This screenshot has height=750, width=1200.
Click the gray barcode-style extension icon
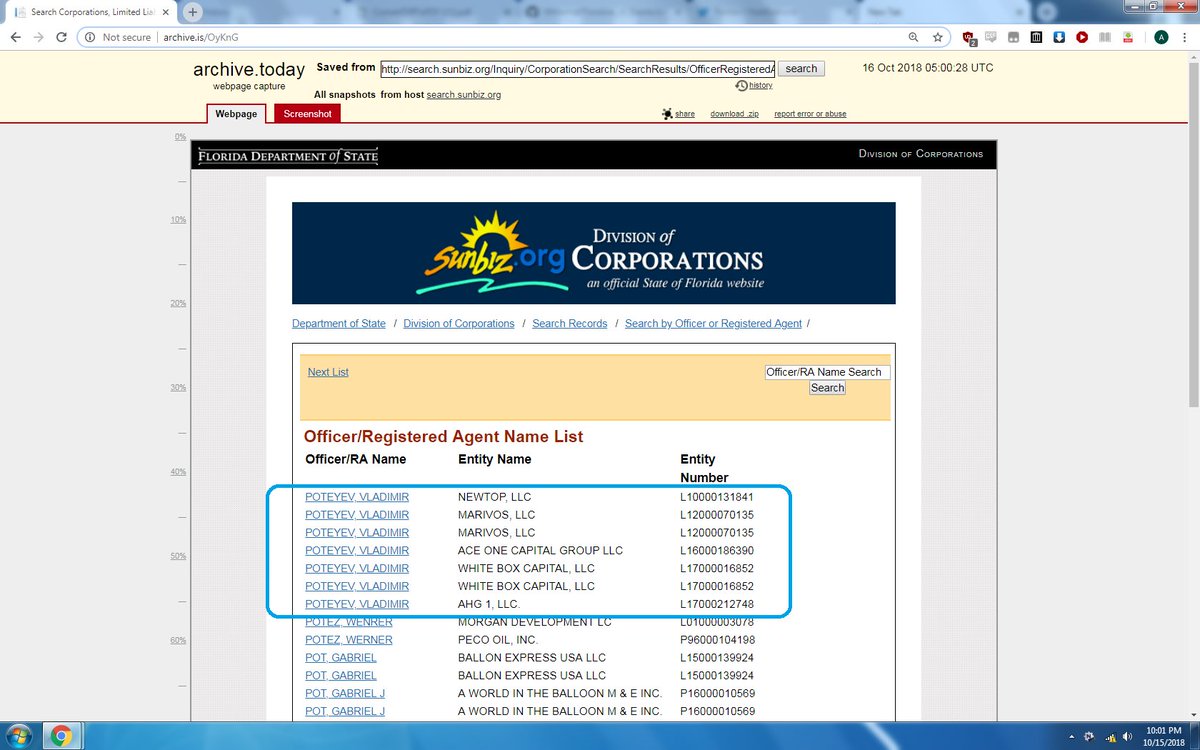[1105, 37]
